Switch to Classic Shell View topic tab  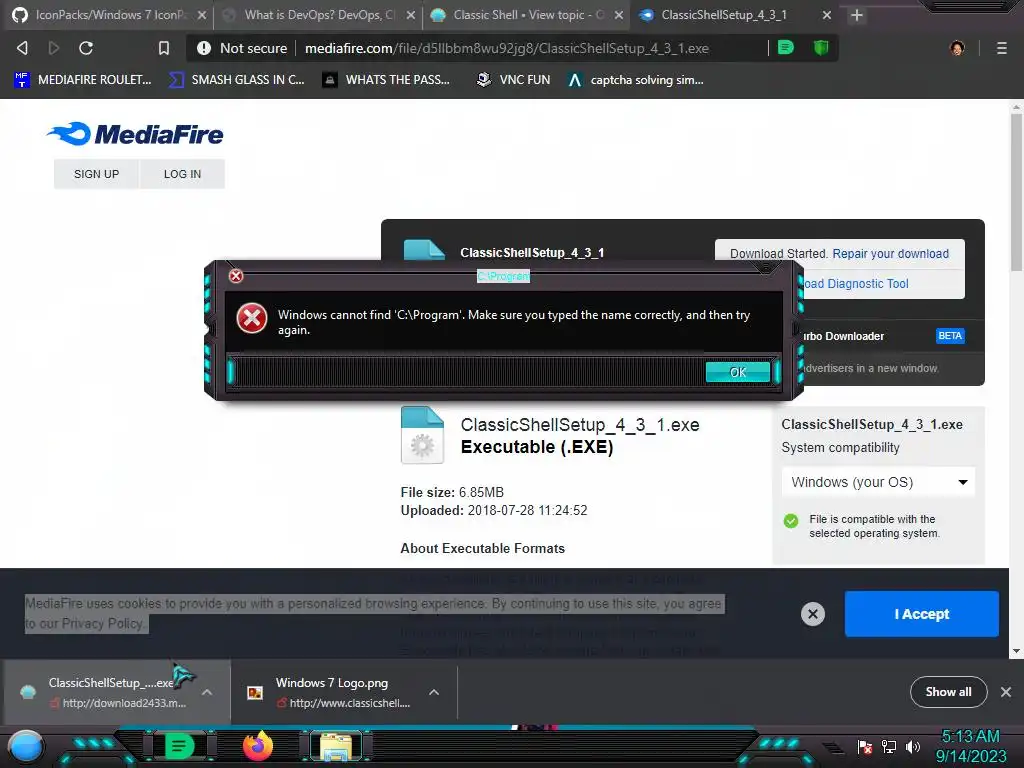pyautogui.click(x=526, y=15)
